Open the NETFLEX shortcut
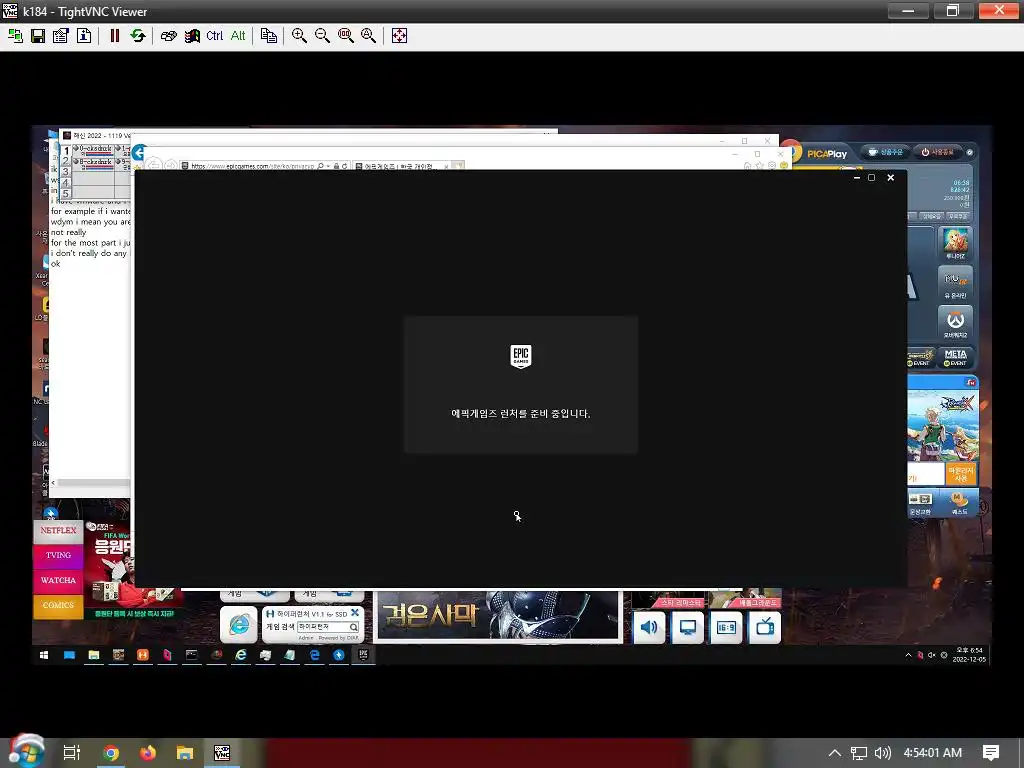Image resolution: width=1024 pixels, height=768 pixels. coord(58,531)
